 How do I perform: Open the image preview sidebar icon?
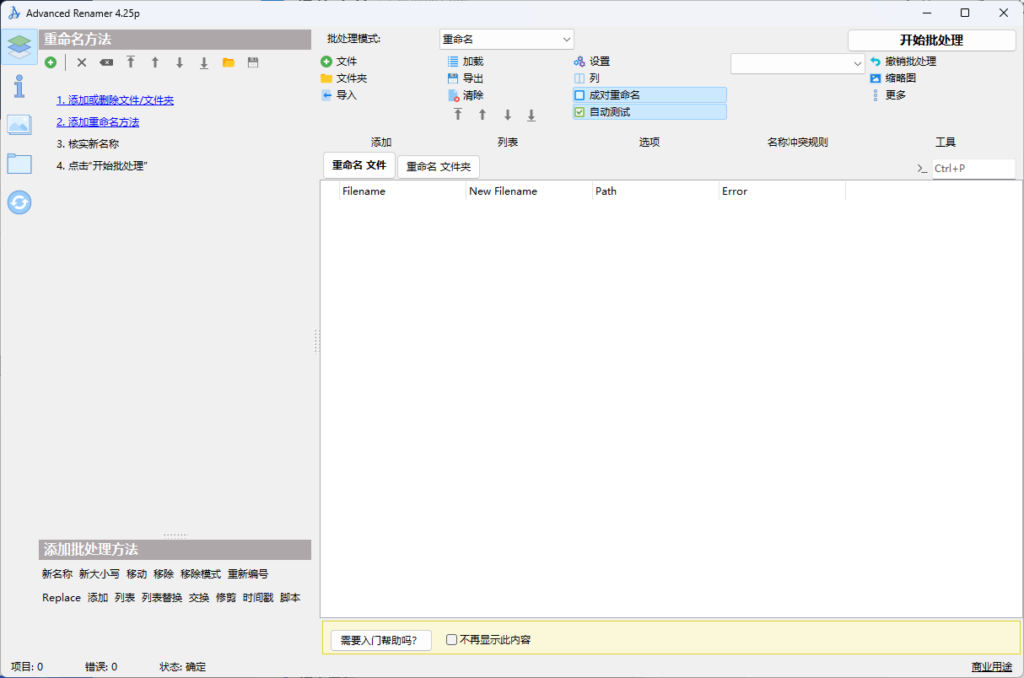20,124
